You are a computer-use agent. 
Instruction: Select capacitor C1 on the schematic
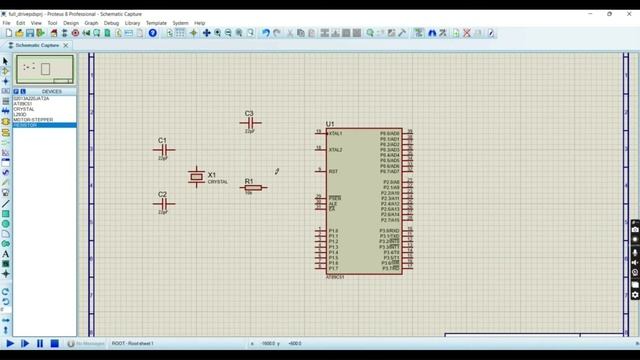(164, 150)
